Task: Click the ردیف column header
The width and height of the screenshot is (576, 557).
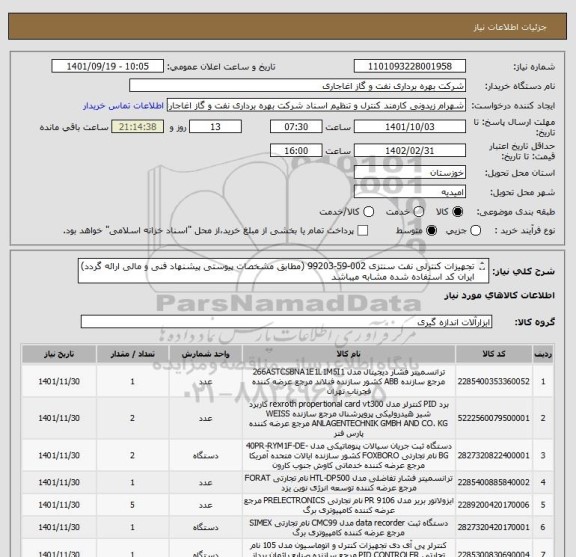Action: point(543,354)
